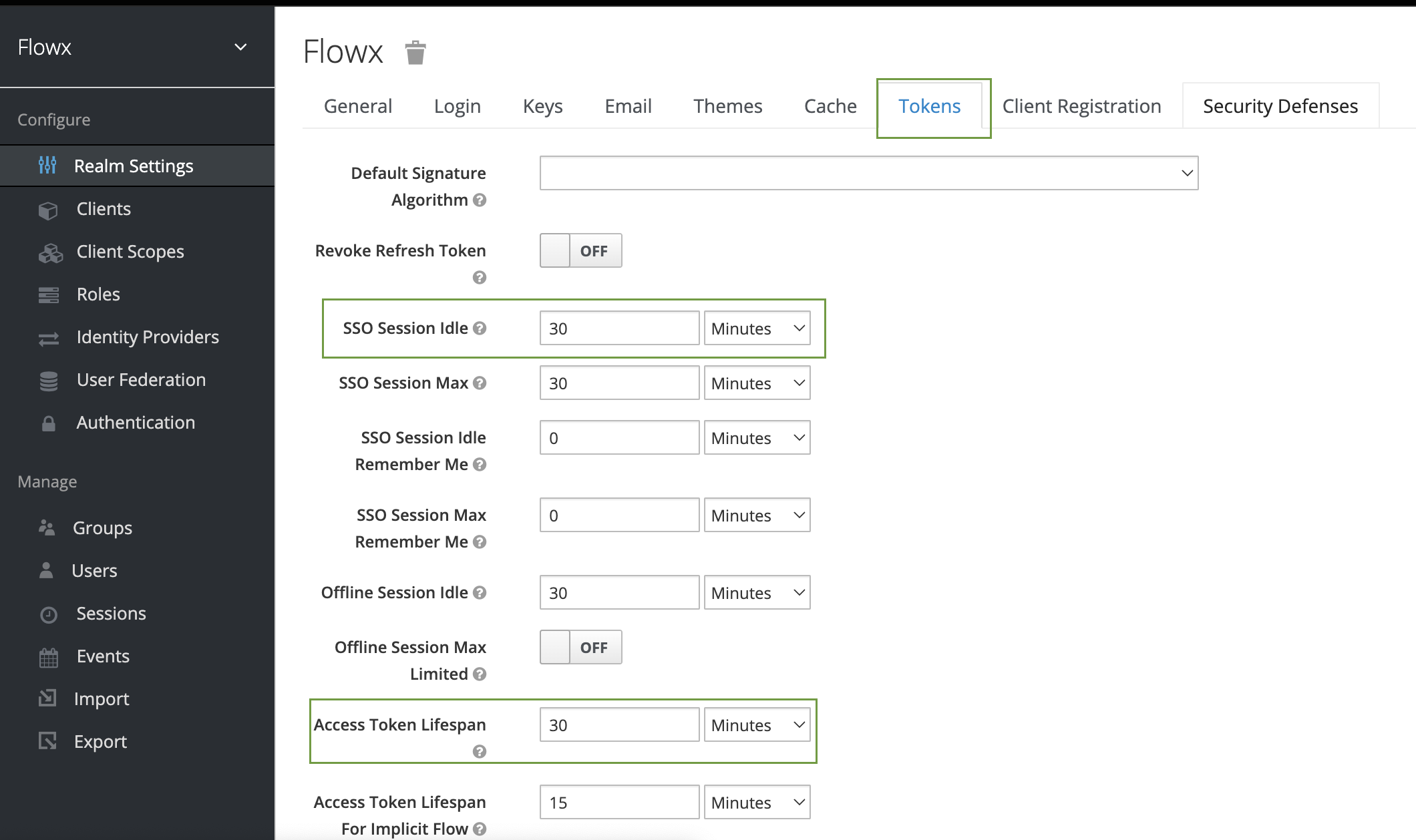The width and height of the screenshot is (1416, 840).
Task: Open the Default Signature Algorithm dropdown
Action: 868,174
